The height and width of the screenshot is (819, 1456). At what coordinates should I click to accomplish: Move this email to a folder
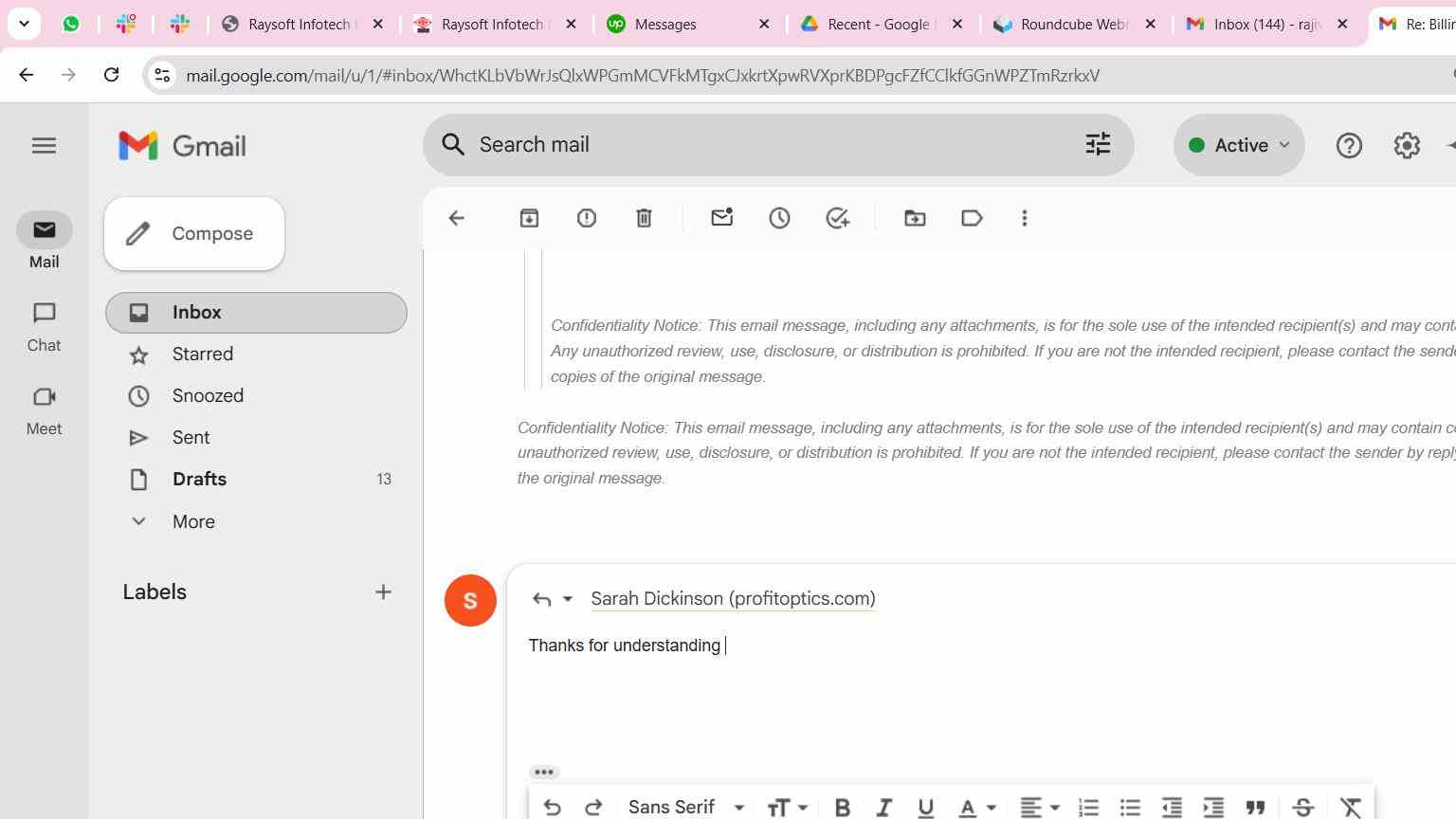coord(915,218)
